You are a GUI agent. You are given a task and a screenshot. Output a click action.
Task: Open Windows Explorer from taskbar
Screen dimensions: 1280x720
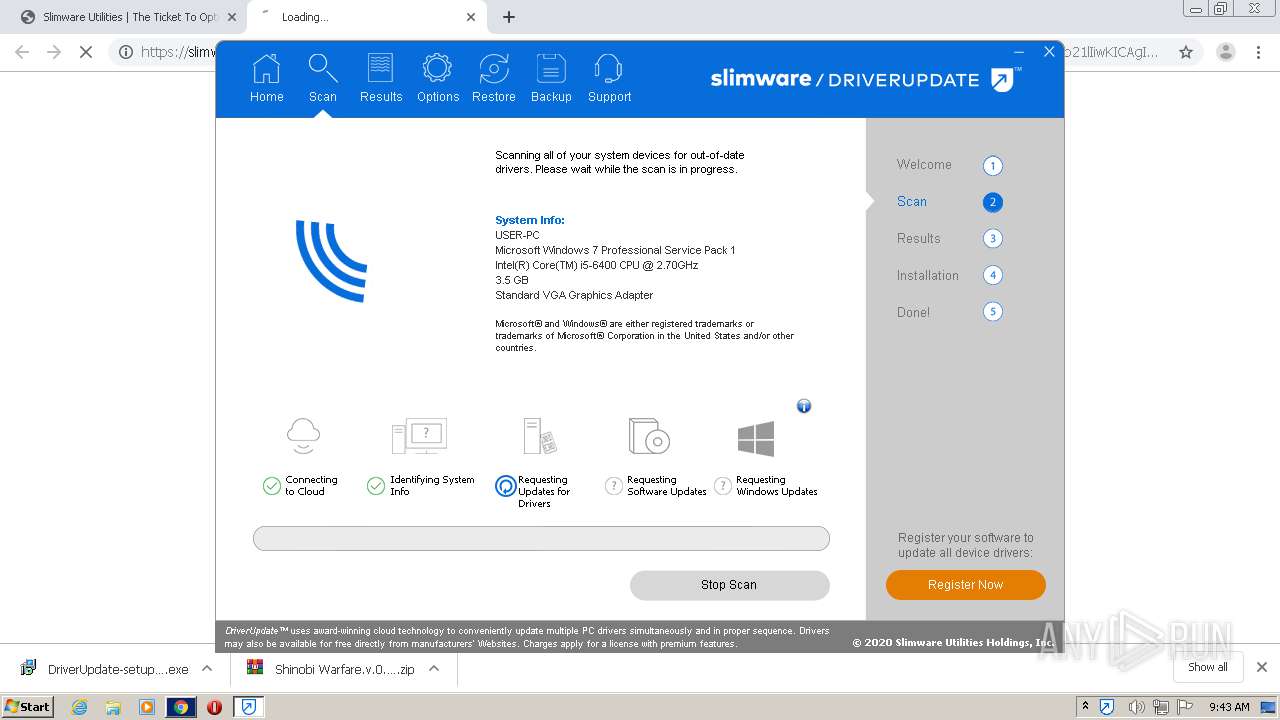coord(113,707)
